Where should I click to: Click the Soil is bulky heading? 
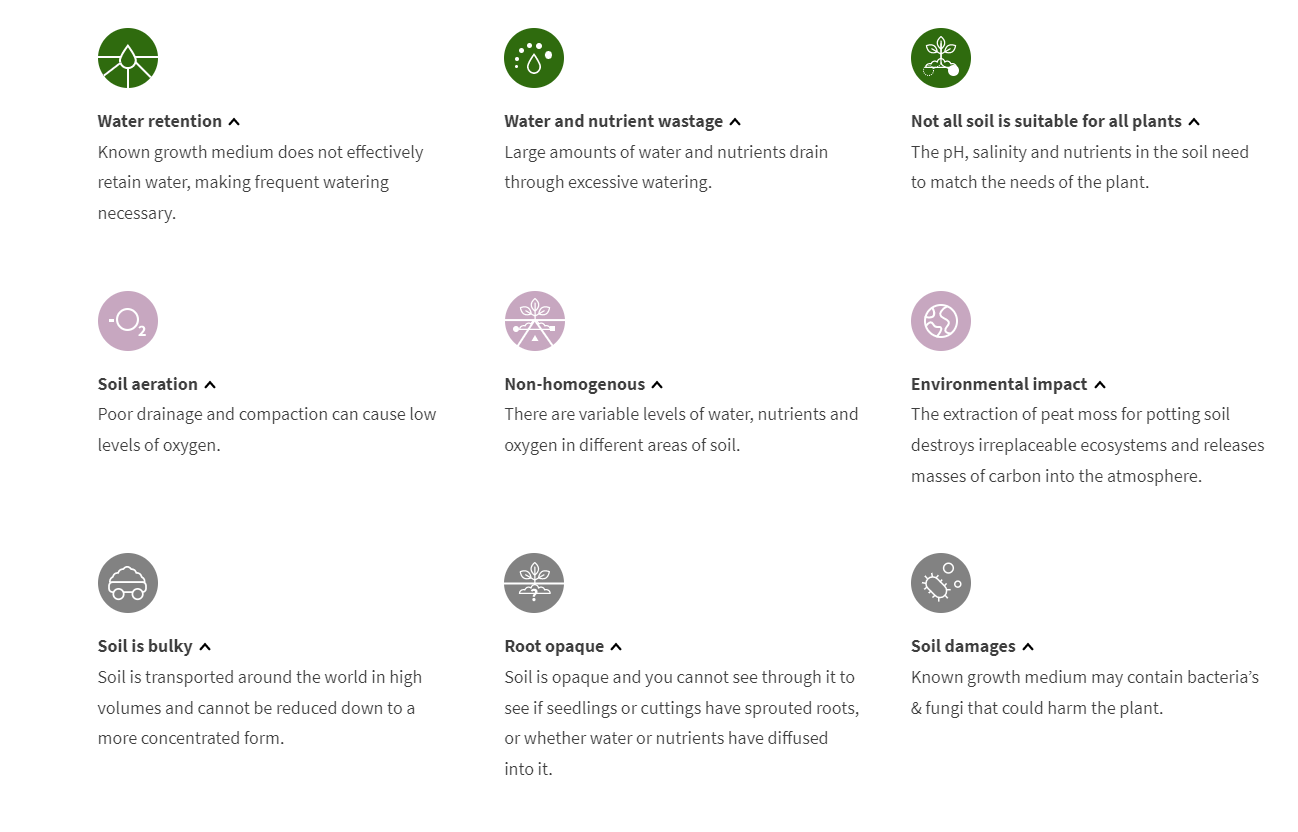pyautogui.click(x=145, y=646)
